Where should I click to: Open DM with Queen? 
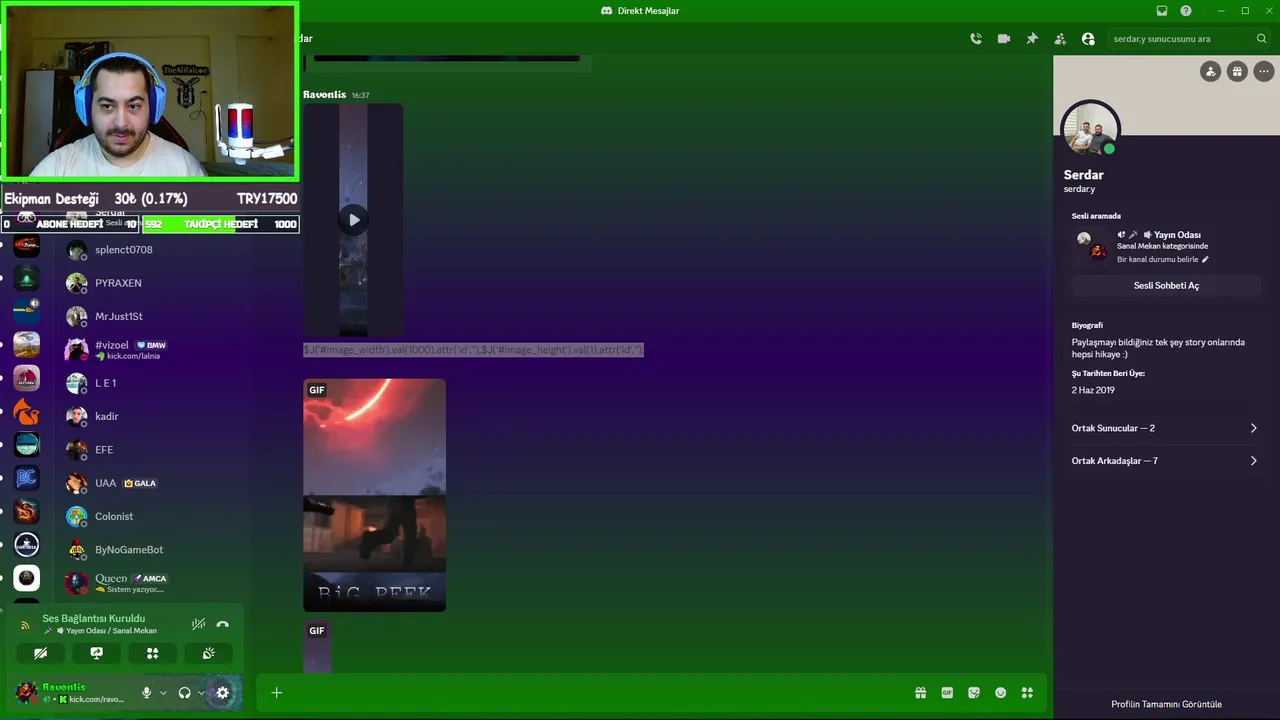click(x=150, y=583)
